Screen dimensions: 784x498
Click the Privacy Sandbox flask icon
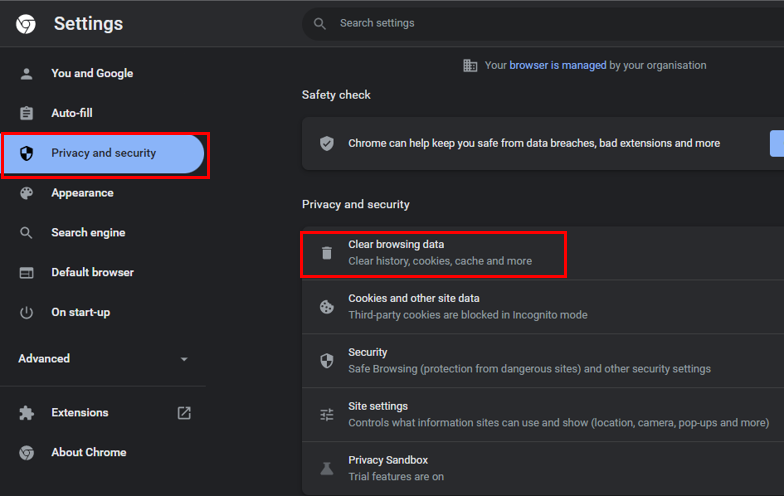click(326, 468)
